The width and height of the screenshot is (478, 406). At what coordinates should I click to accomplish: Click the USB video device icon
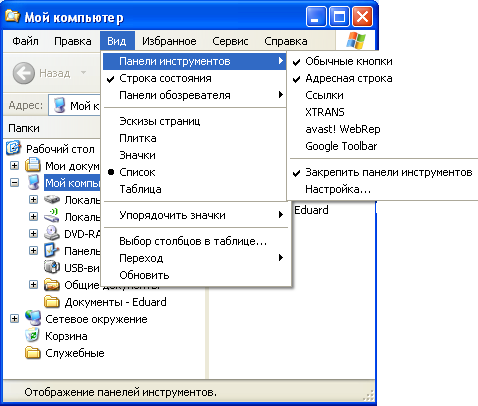[52, 267]
